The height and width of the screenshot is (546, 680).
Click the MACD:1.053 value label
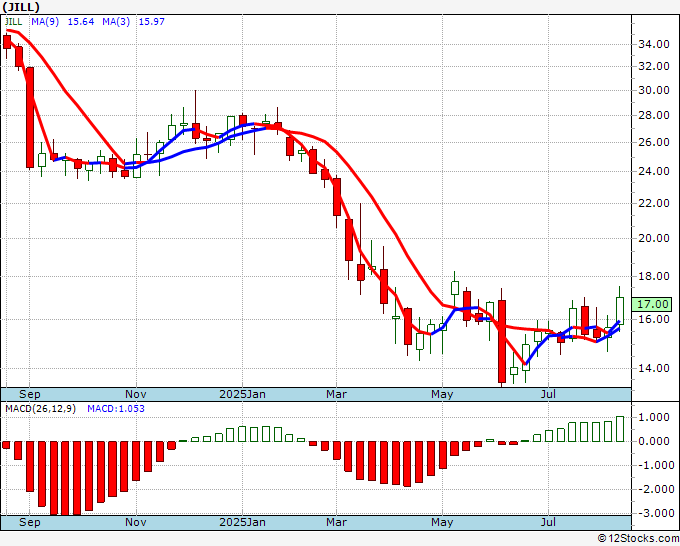(116, 409)
